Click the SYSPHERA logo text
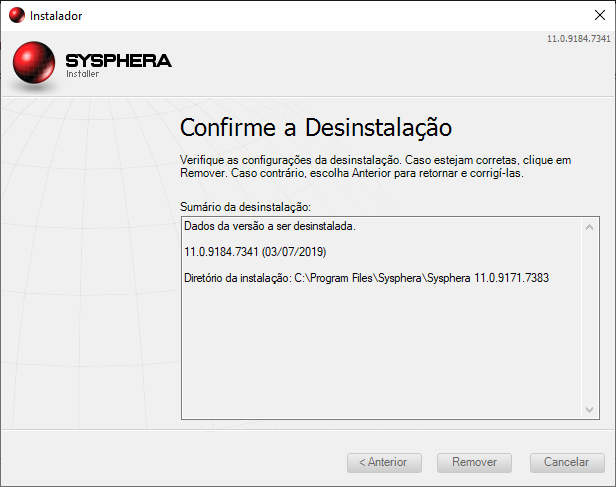Viewport: 616px width, 487px height. point(118,61)
